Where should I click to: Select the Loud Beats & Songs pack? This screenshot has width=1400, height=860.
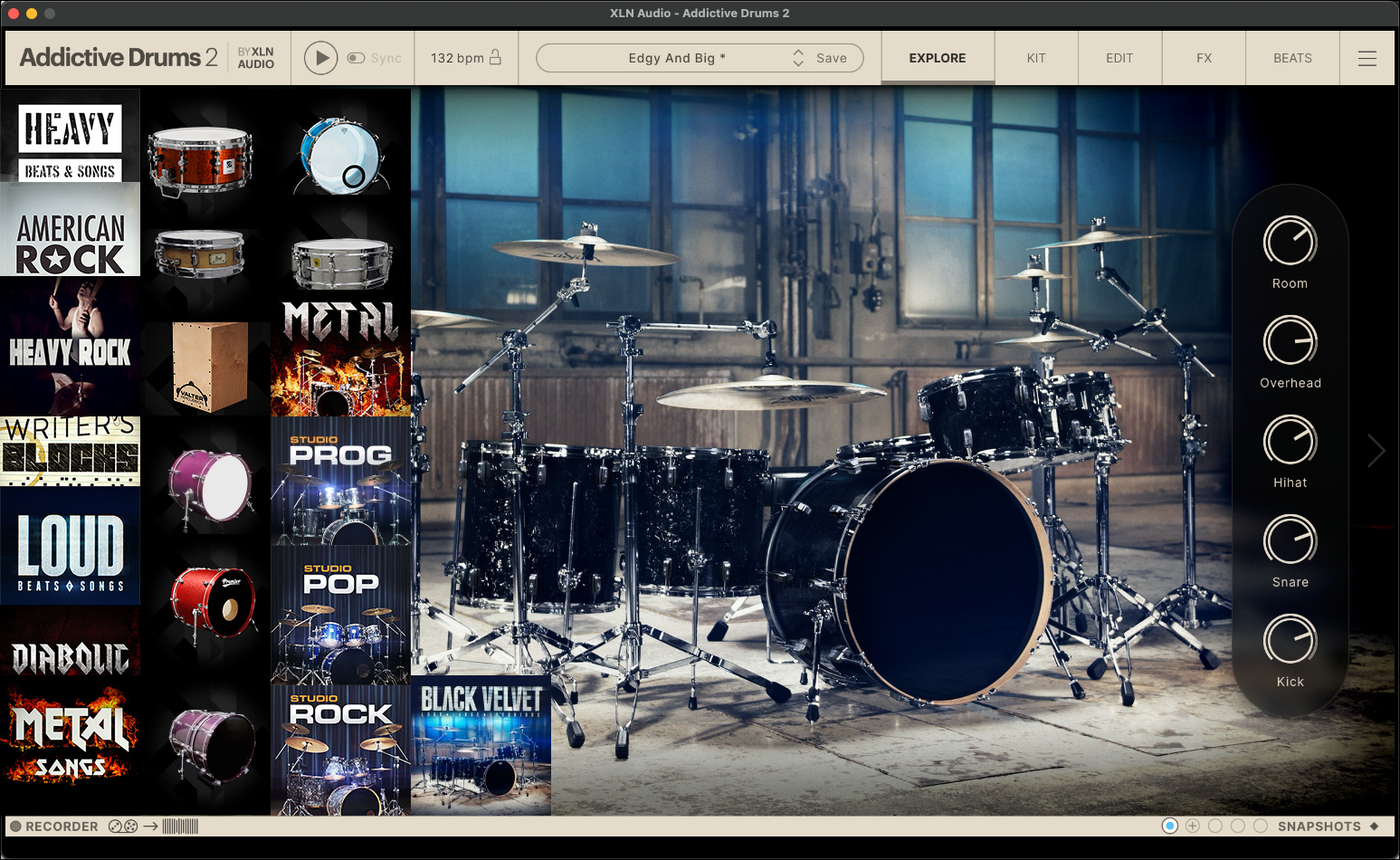[x=71, y=547]
